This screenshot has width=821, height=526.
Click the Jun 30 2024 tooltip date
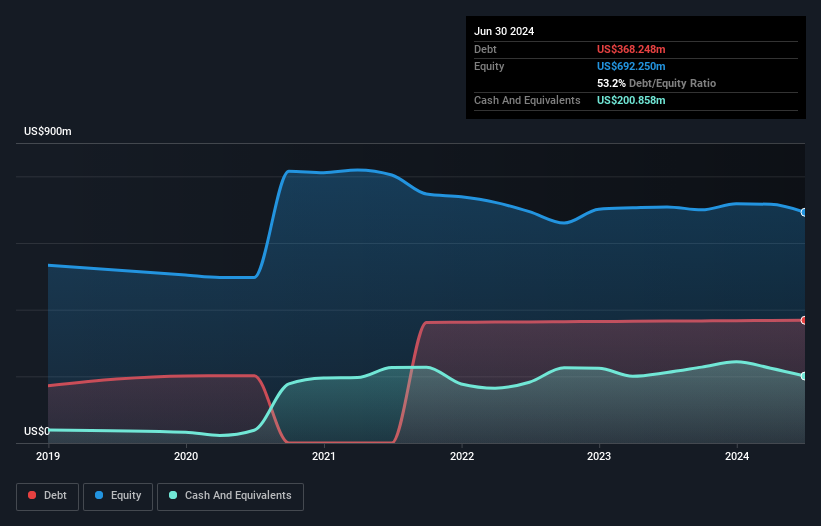[x=504, y=31]
